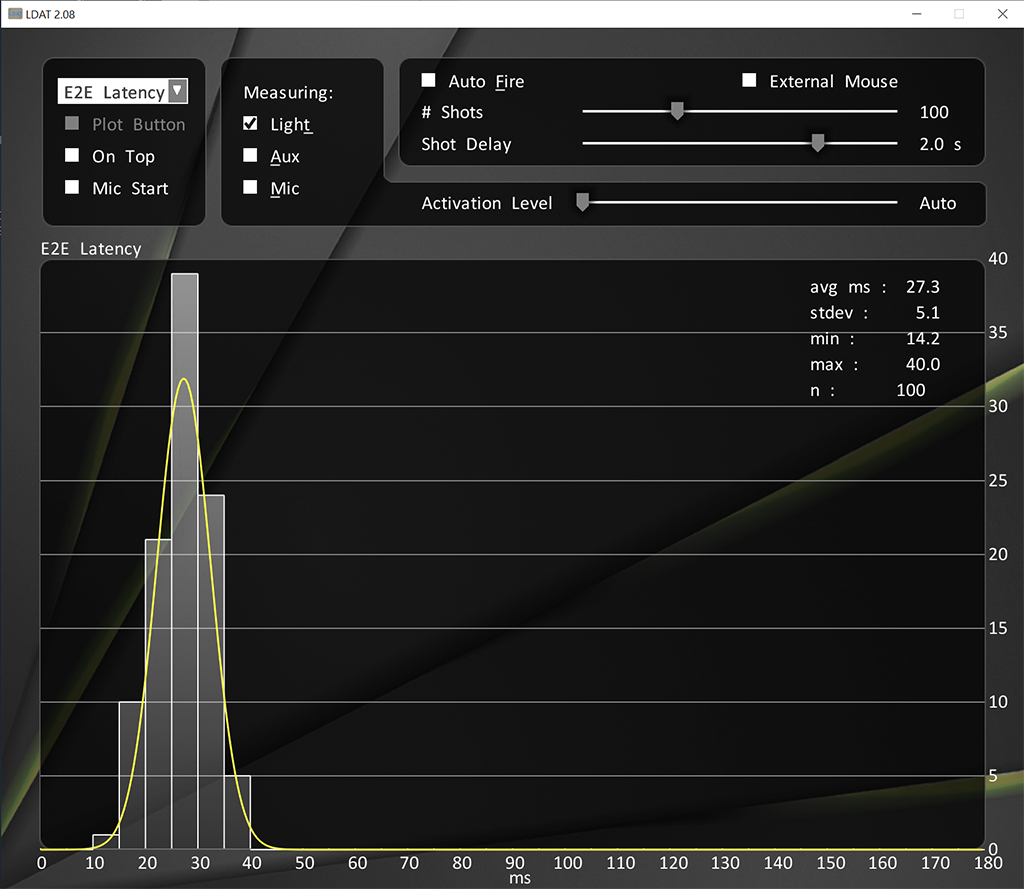Screen dimensions: 1024x889
Task: Enable the Aux measuring checkbox
Action: coord(250,155)
